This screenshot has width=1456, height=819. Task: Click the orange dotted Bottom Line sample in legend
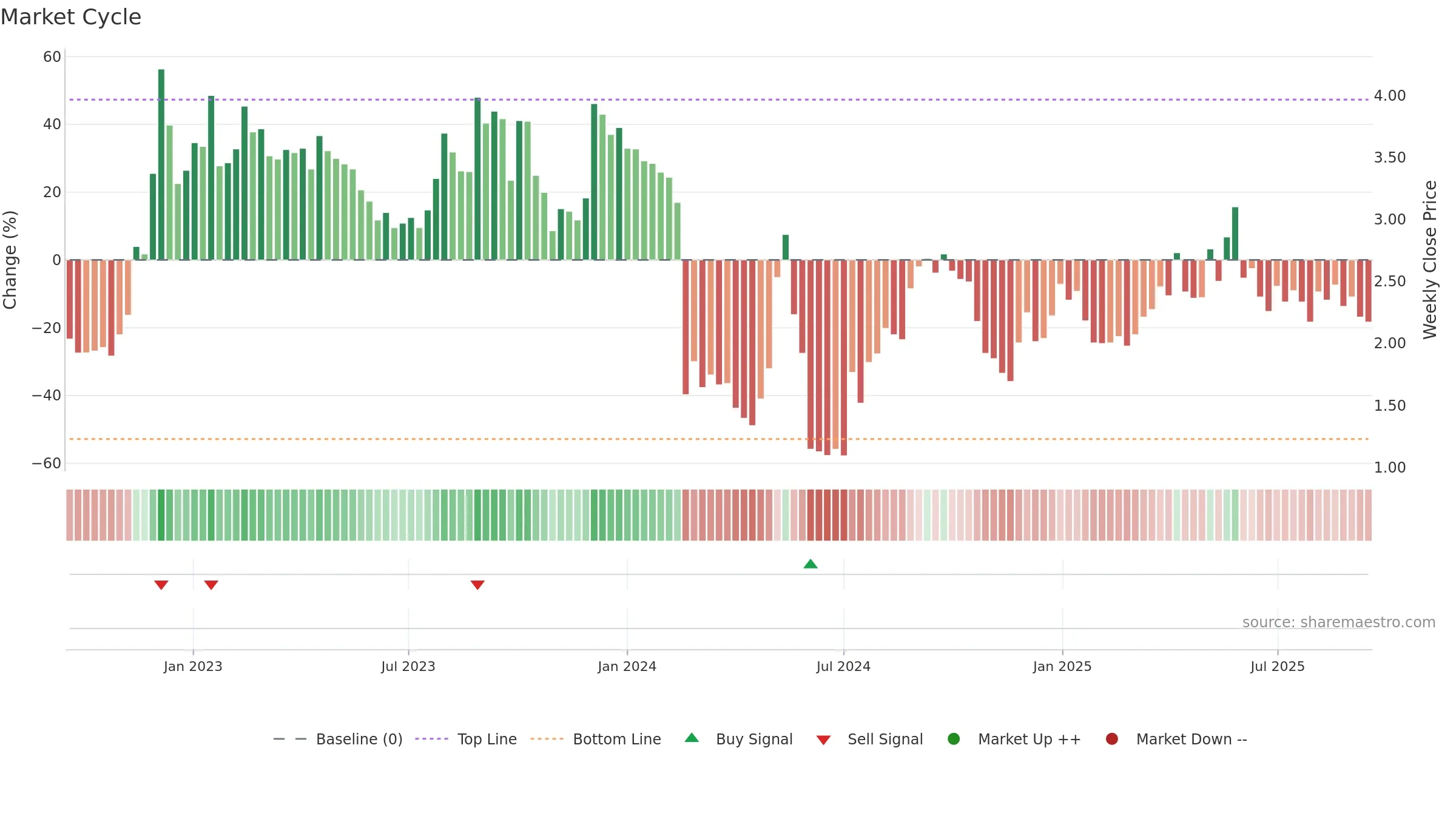click(x=547, y=739)
